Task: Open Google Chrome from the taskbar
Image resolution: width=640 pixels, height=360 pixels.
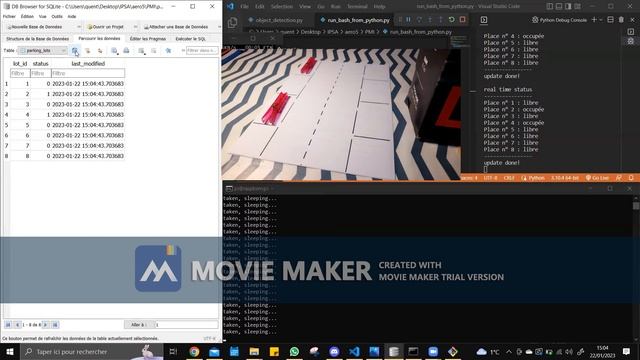Action: click(194, 351)
